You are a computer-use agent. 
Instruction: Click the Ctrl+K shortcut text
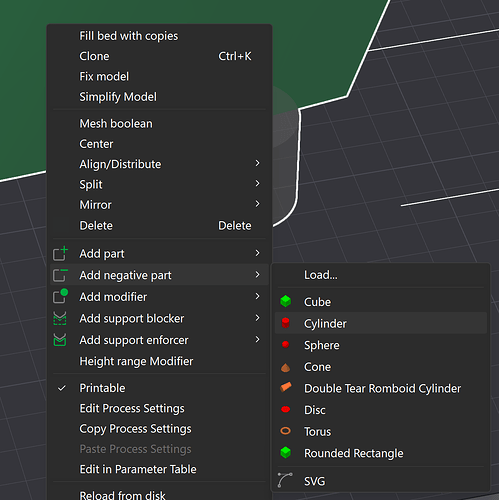(235, 56)
